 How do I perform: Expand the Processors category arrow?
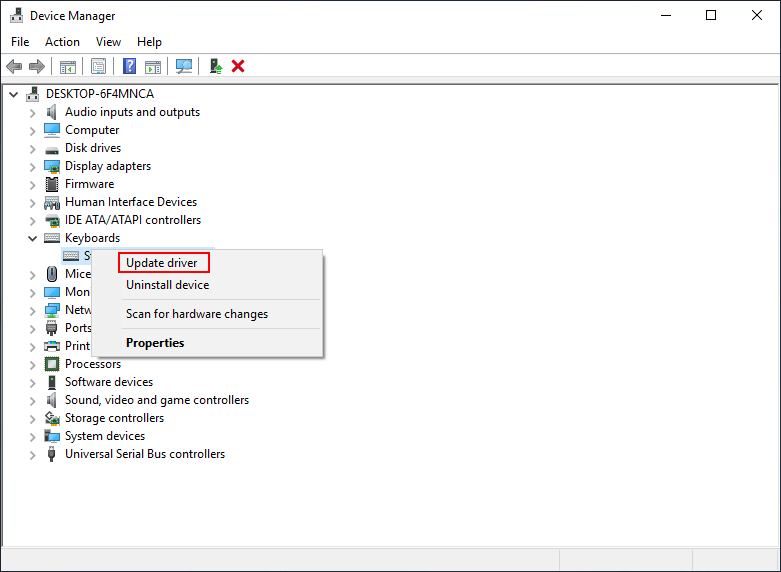[x=32, y=365]
